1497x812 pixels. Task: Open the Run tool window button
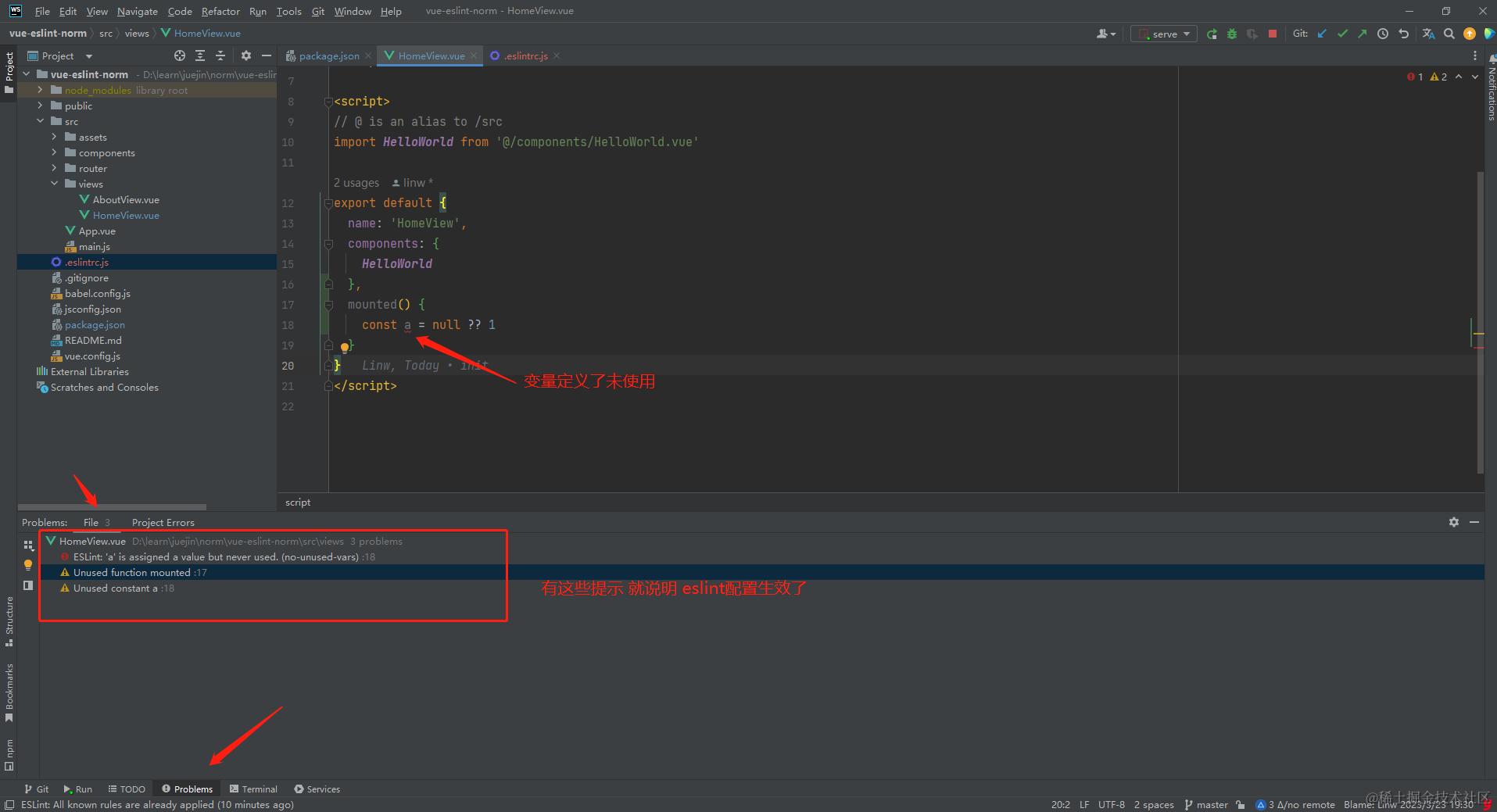[77, 789]
